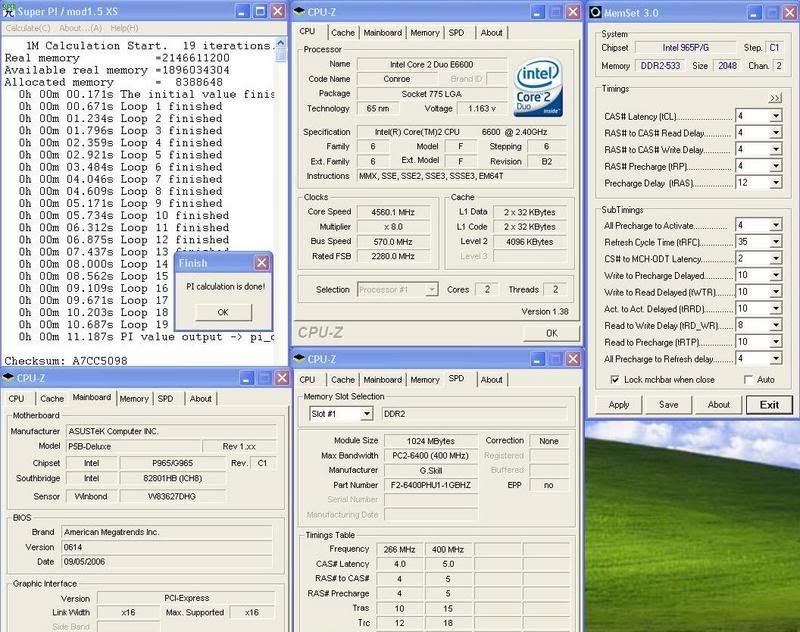
Task: Click the About button in MemSet
Action: coord(718,405)
